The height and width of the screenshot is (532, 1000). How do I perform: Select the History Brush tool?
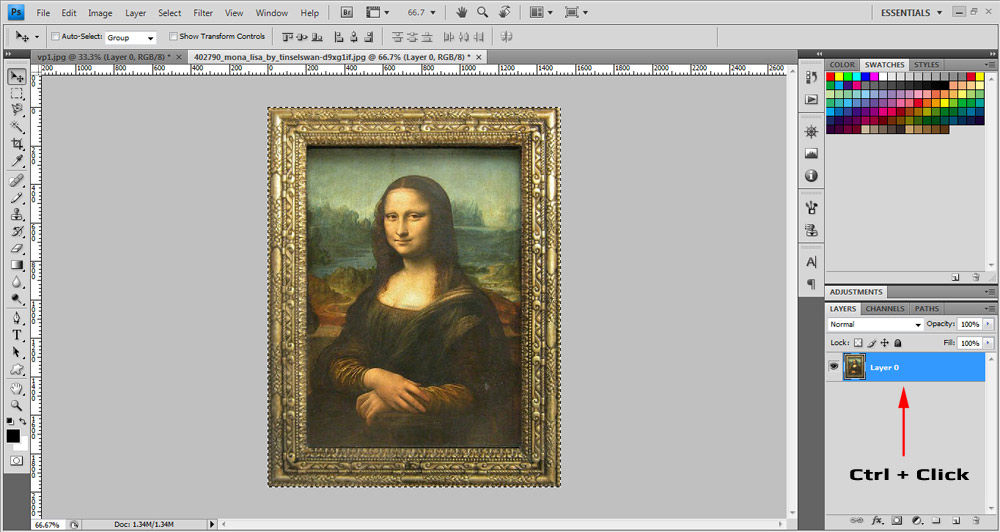(x=17, y=231)
